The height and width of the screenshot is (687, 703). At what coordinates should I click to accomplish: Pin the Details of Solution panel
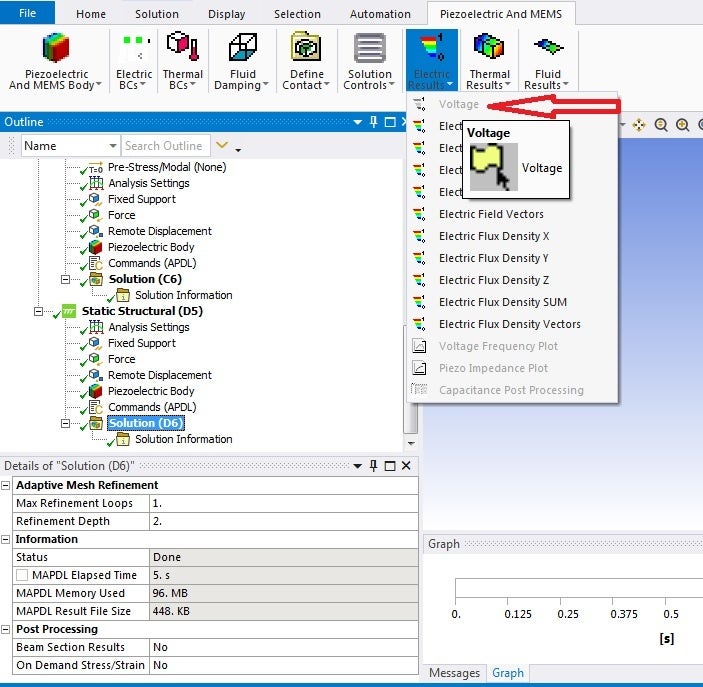tap(374, 466)
